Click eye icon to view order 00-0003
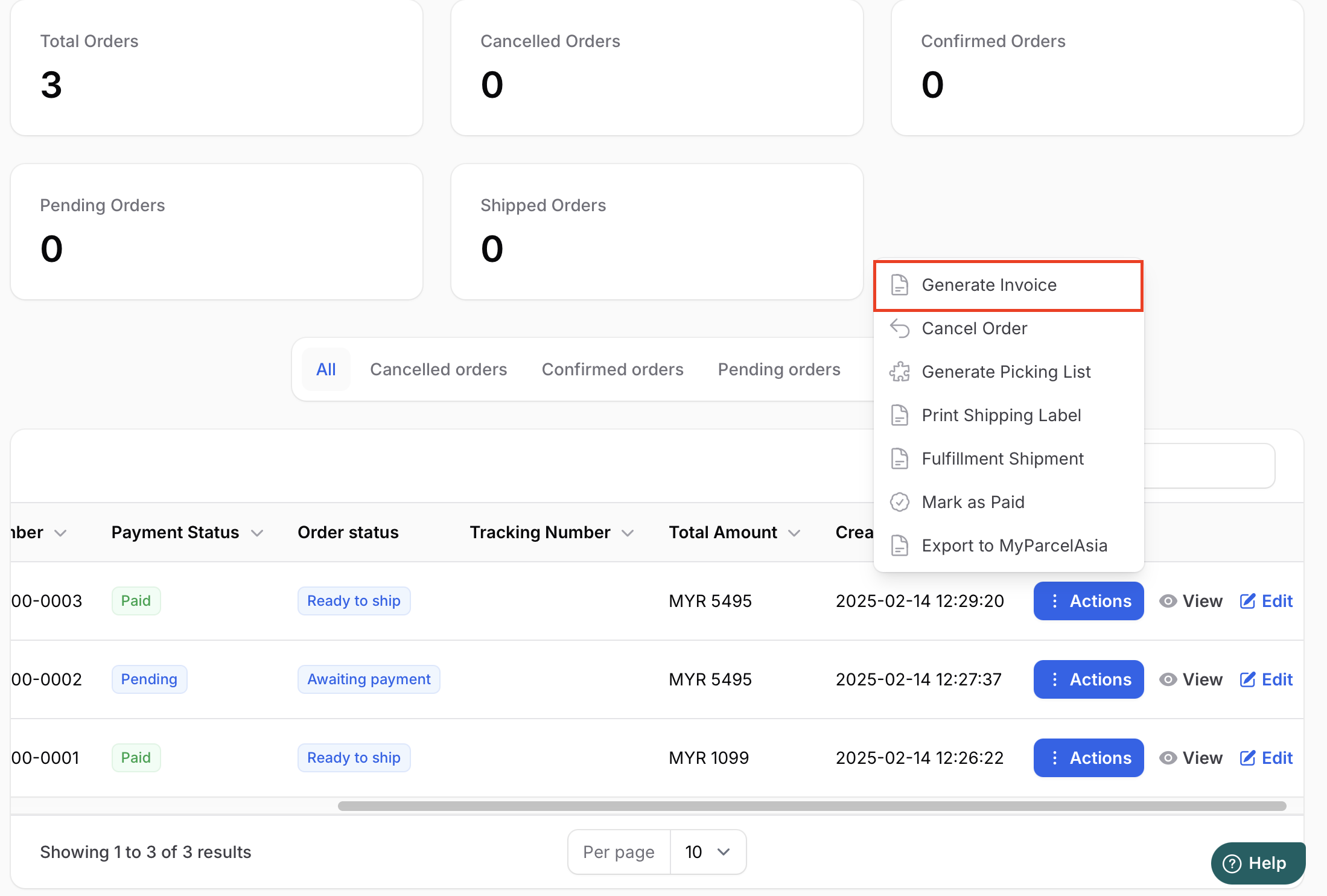This screenshot has width=1327, height=896. tap(1168, 601)
